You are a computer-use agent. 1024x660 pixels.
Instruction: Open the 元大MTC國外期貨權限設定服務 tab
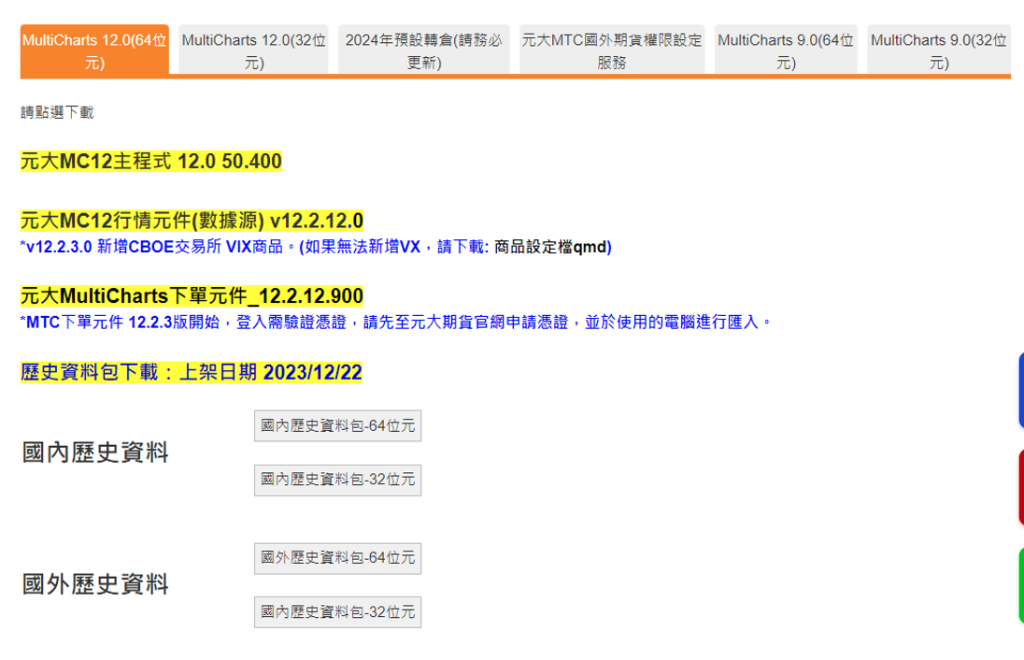click(612, 51)
